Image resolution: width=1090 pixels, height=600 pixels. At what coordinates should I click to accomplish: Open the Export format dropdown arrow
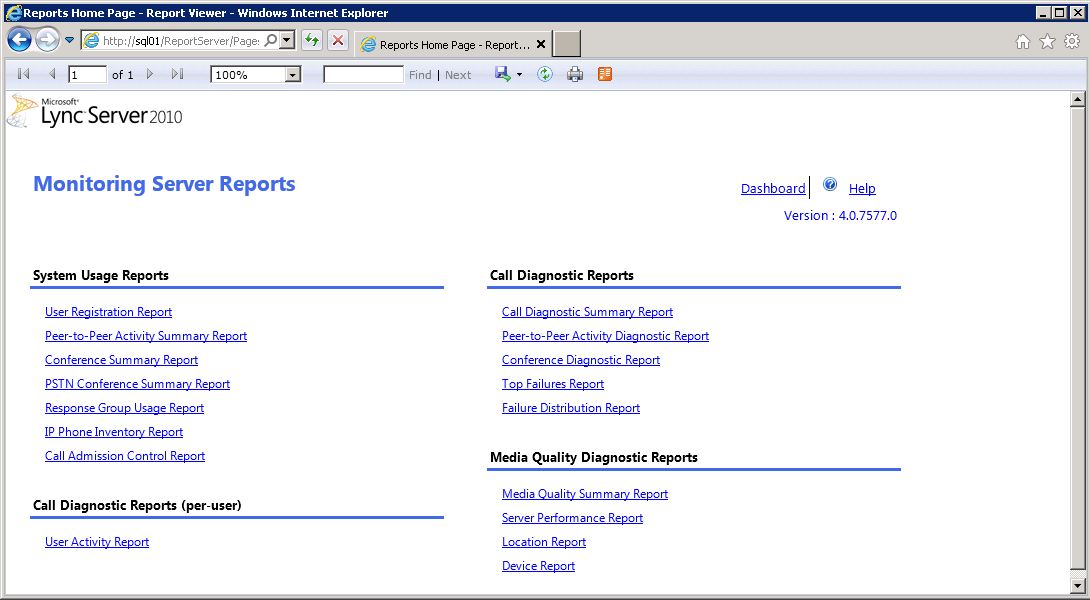pyautogui.click(x=519, y=75)
